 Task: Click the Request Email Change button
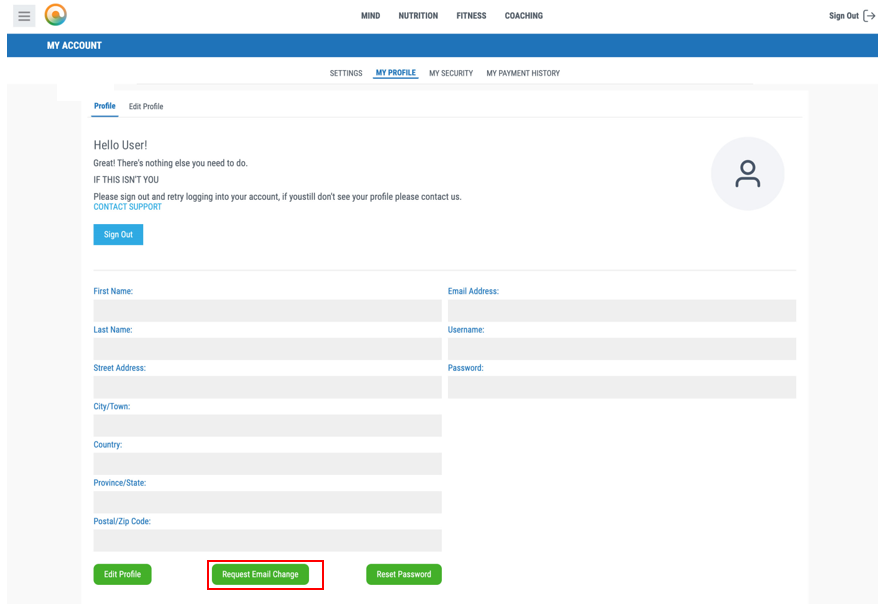[260, 574]
